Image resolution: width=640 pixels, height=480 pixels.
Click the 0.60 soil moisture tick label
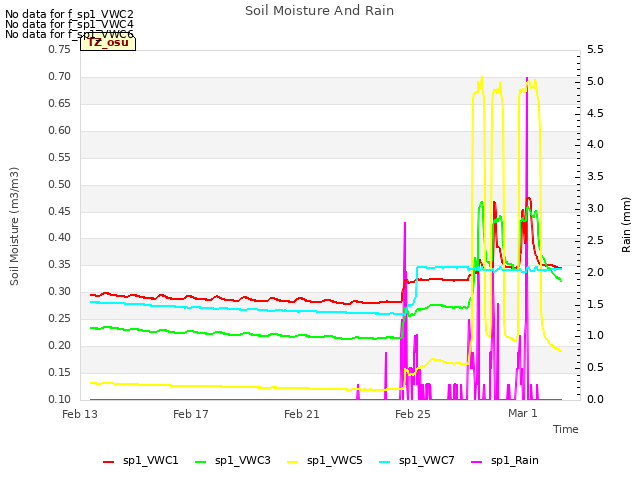click(x=60, y=131)
